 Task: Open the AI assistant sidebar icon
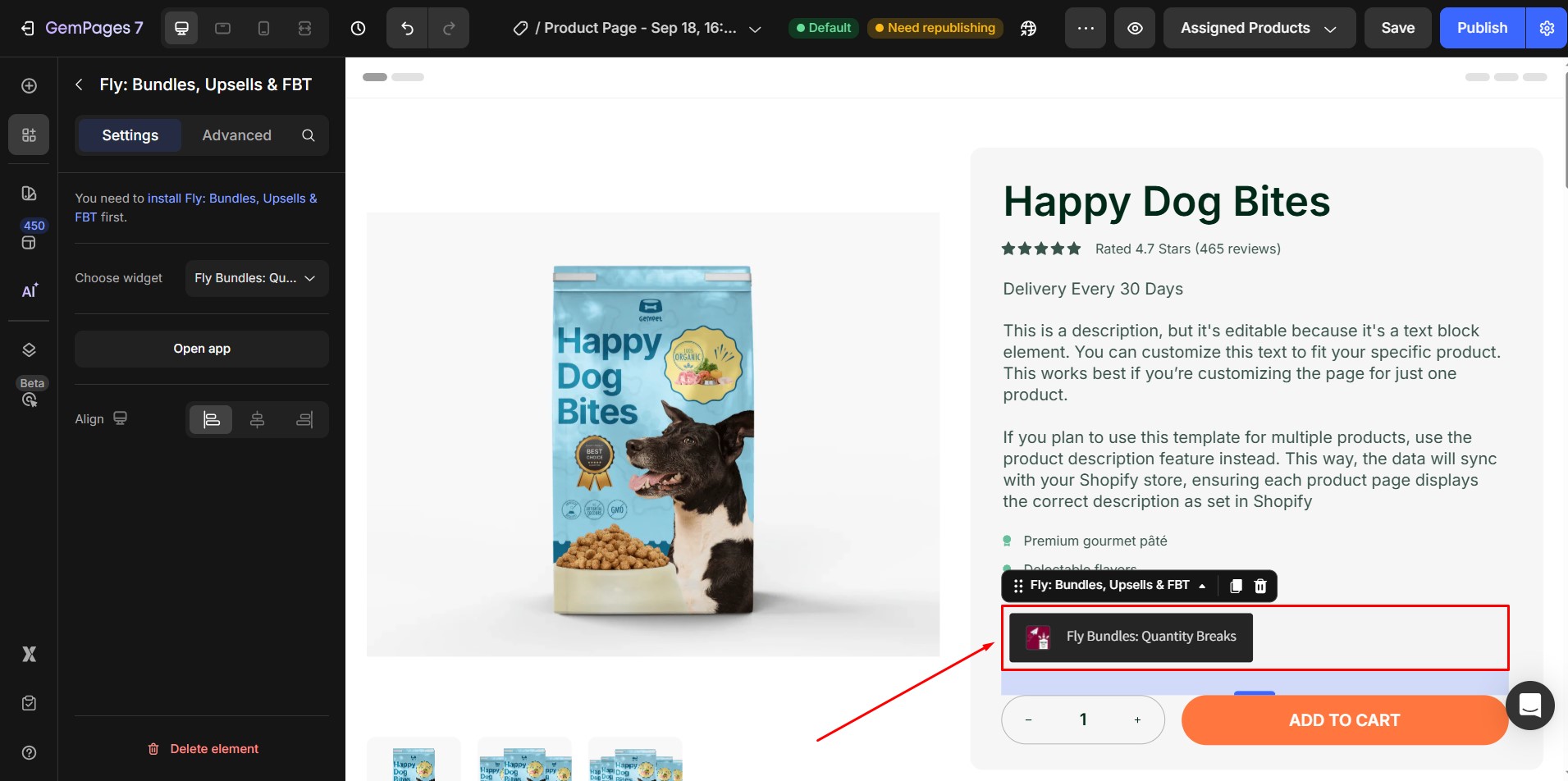pyautogui.click(x=29, y=291)
